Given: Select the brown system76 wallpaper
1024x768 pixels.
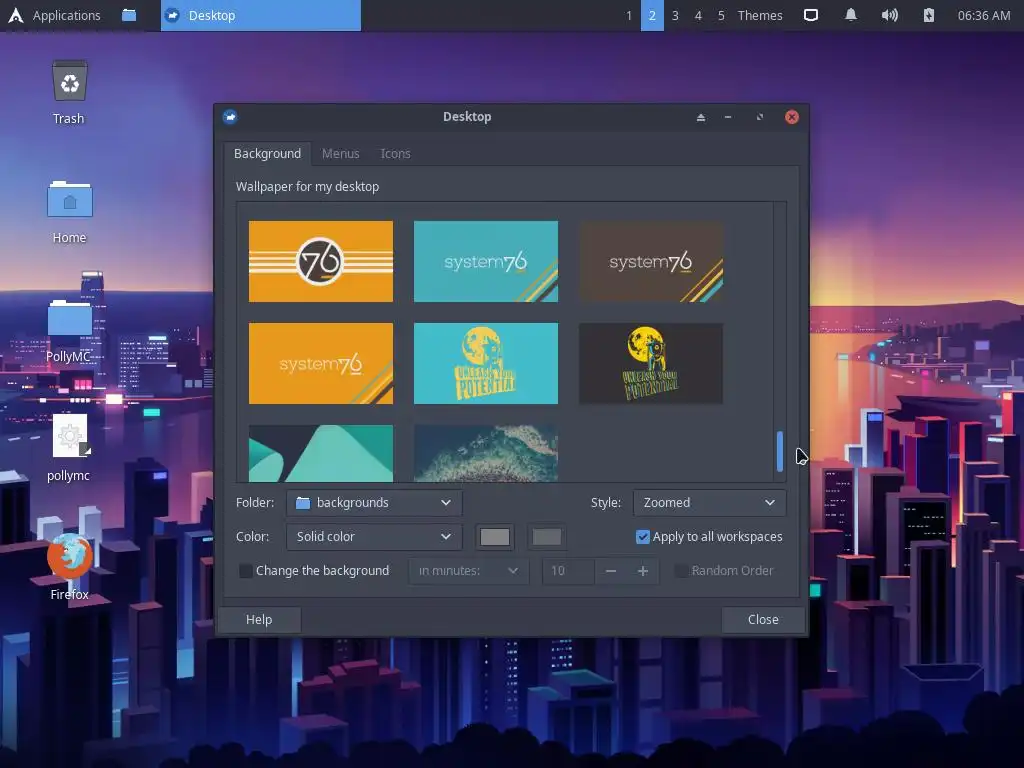Looking at the screenshot, I should tap(650, 261).
